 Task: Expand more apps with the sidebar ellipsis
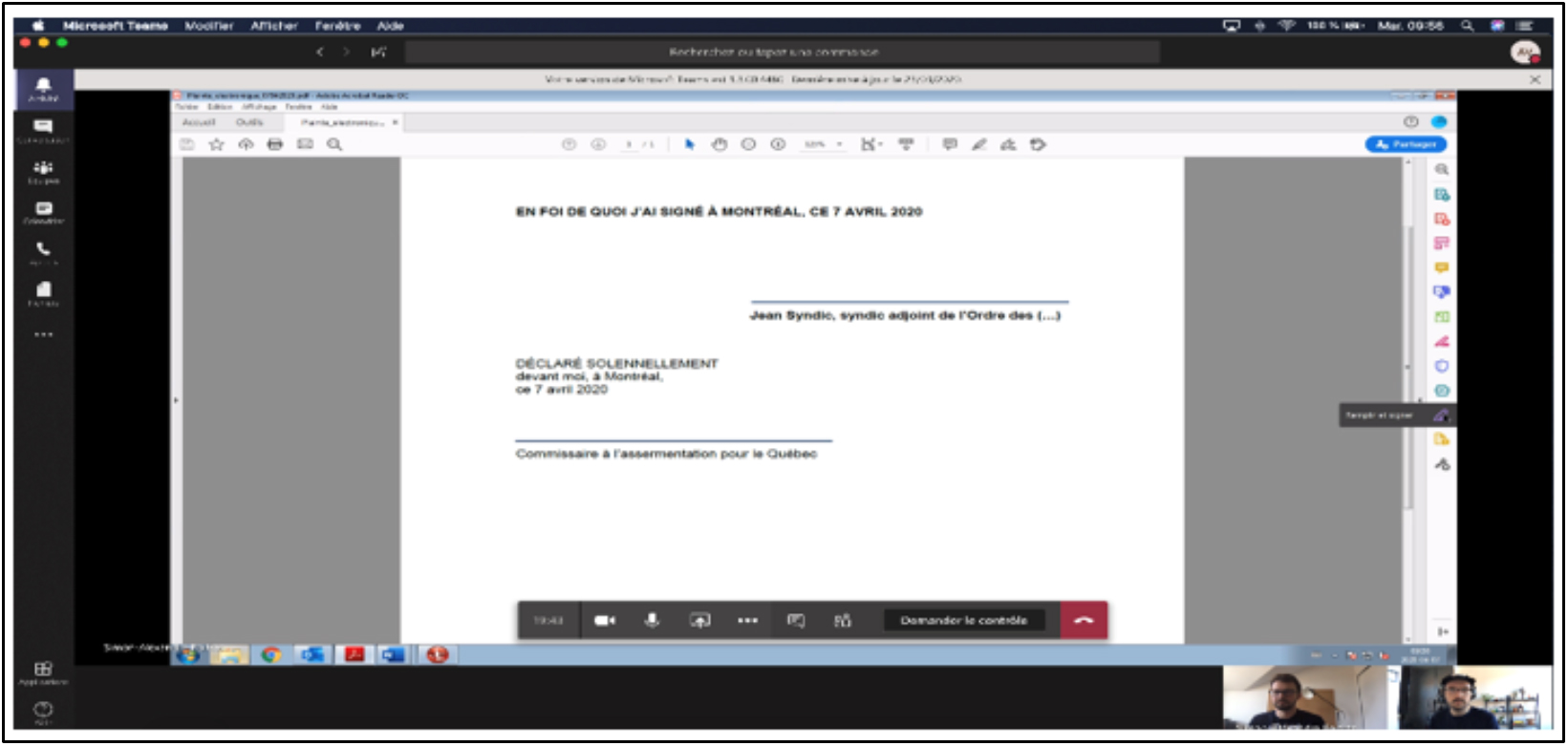pos(43,334)
